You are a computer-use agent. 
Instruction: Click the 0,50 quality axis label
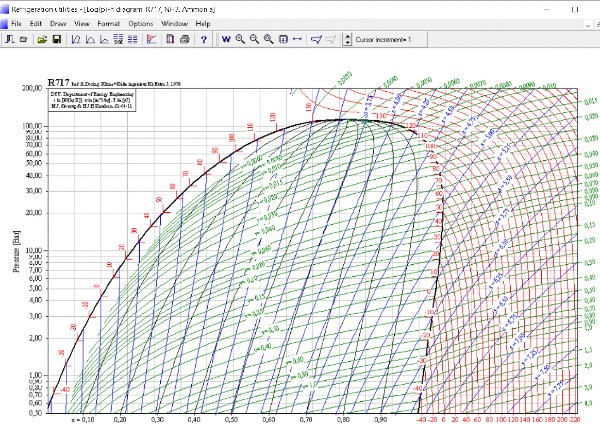tap(232, 419)
